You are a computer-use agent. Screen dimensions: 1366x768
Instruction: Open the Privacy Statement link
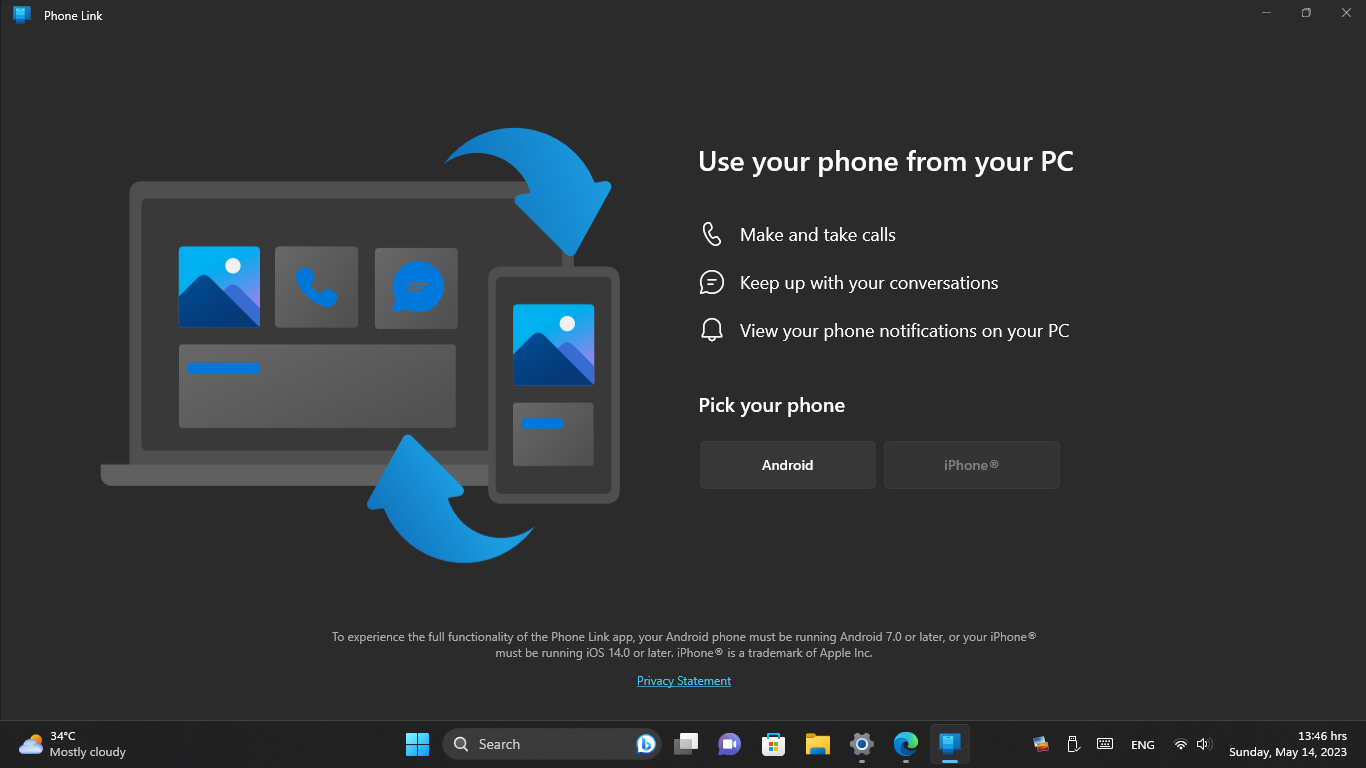pos(684,681)
